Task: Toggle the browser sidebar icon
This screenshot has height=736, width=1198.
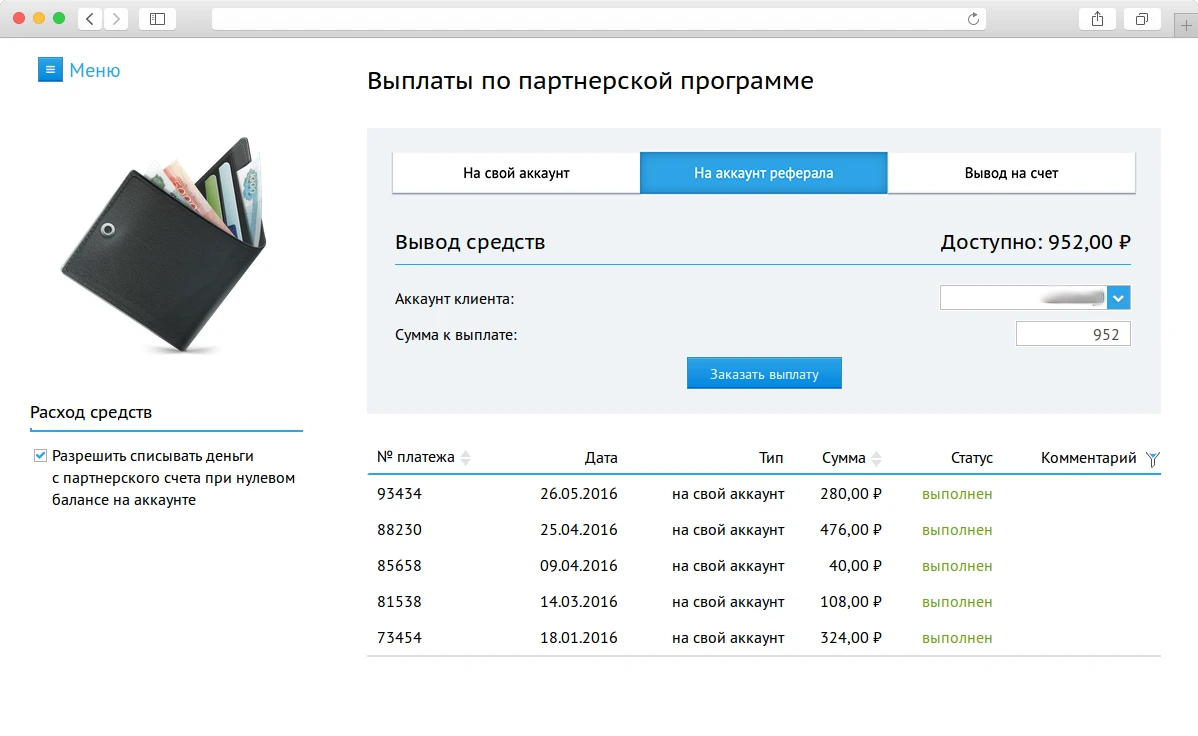Action: pos(157,18)
